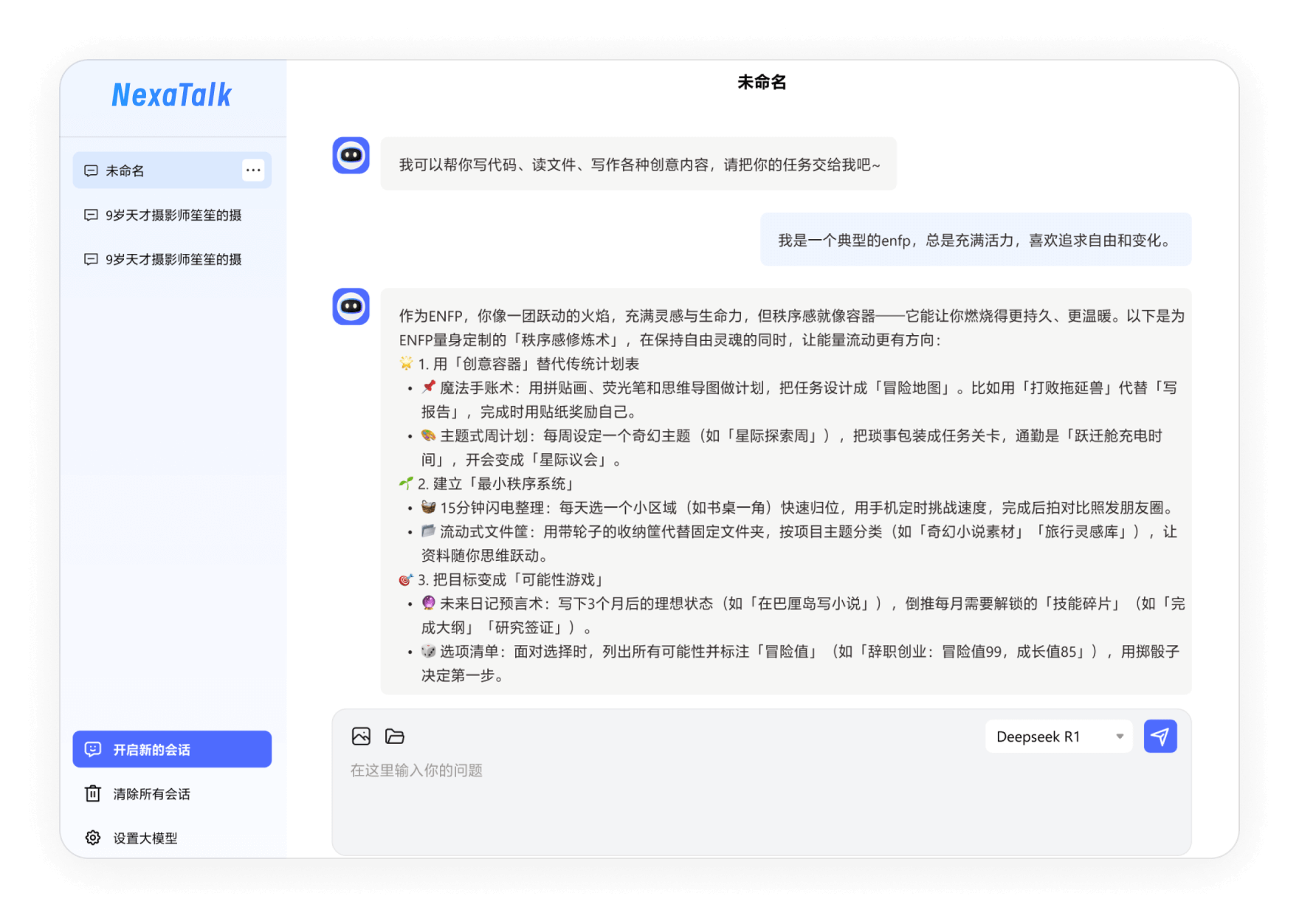Screen dimensions: 1299x924
Task: Click 清除所有会话 to clear conversations
Action: [151, 794]
